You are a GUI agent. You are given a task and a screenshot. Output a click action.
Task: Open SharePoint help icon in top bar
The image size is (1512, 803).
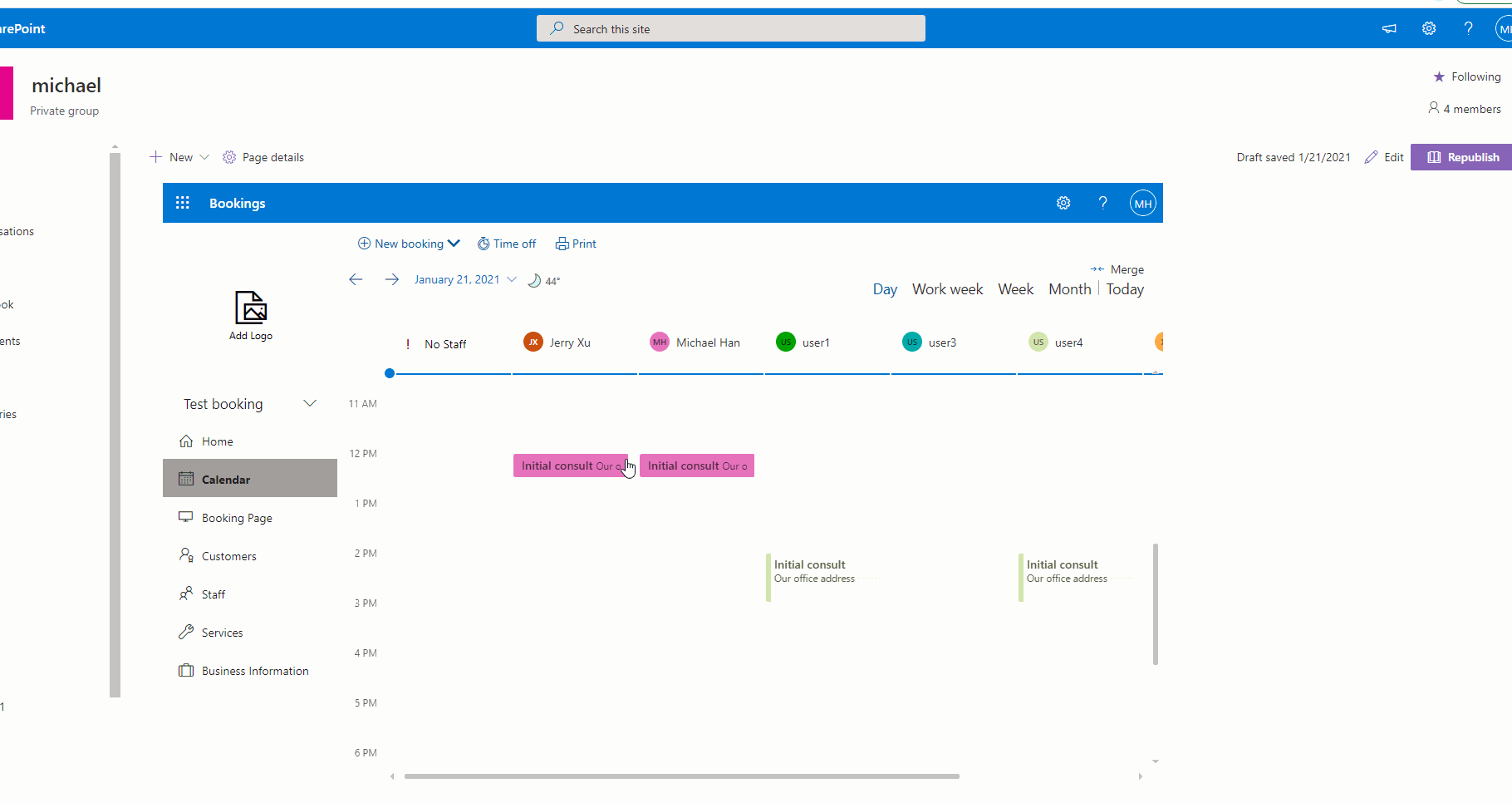pyautogui.click(x=1469, y=28)
